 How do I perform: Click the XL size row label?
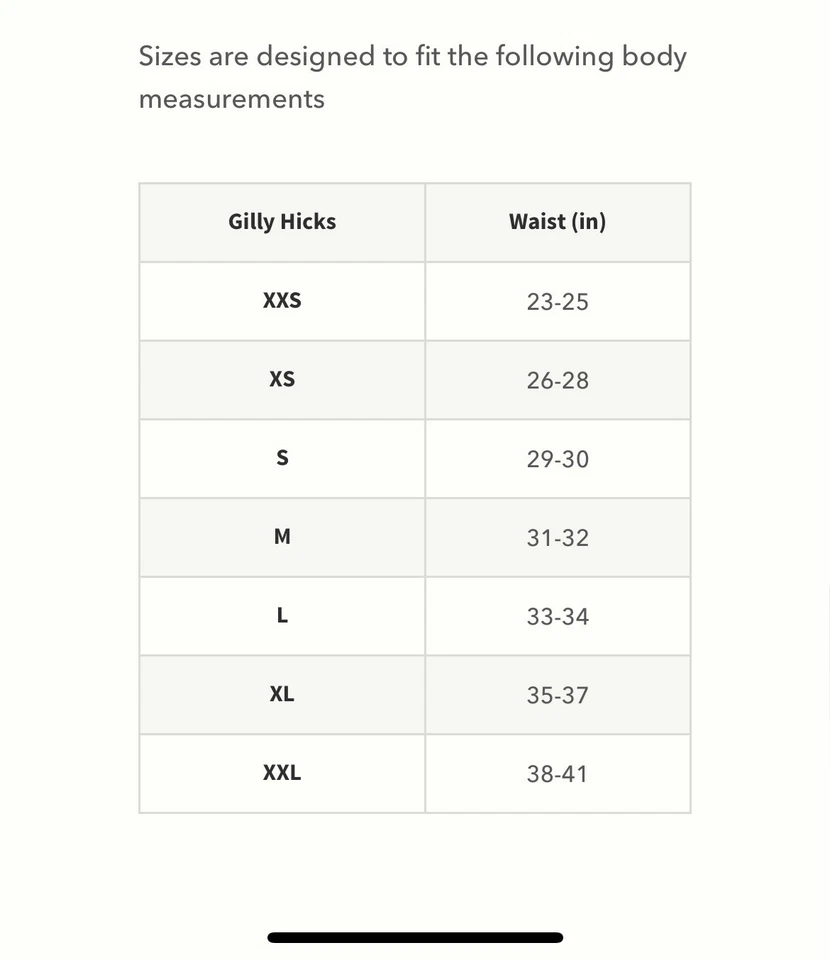coord(282,694)
